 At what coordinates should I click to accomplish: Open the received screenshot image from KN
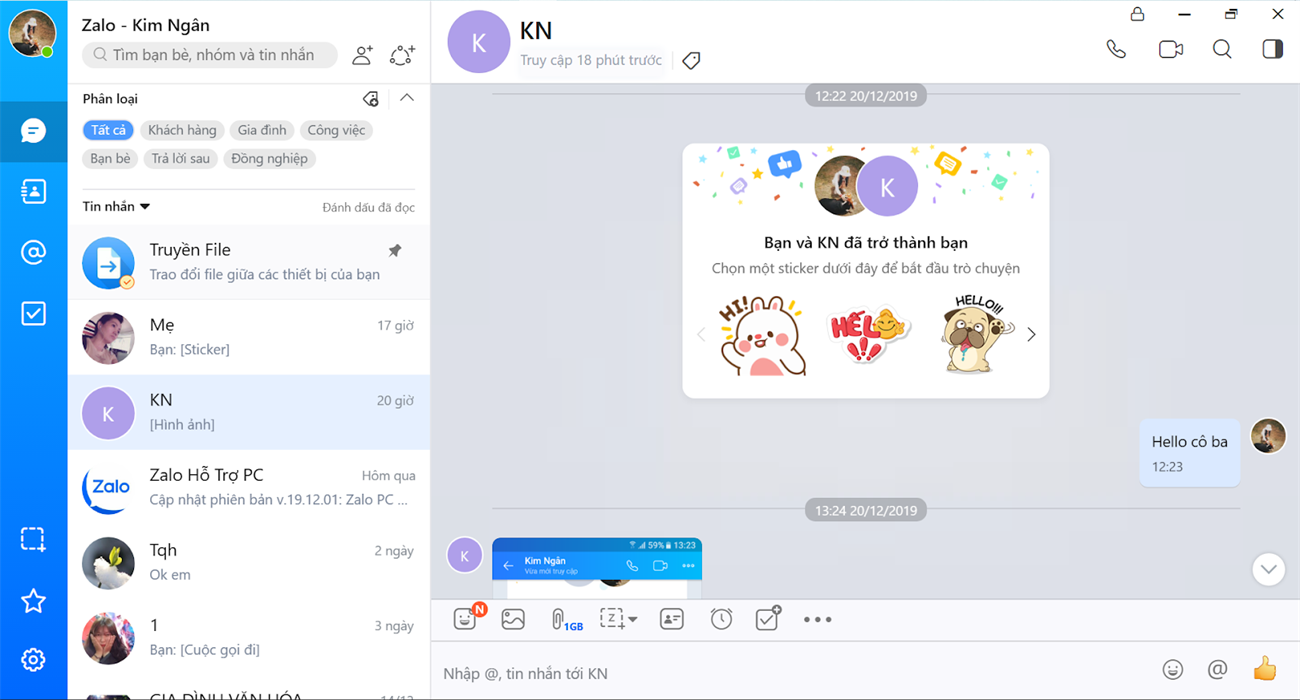(x=597, y=568)
